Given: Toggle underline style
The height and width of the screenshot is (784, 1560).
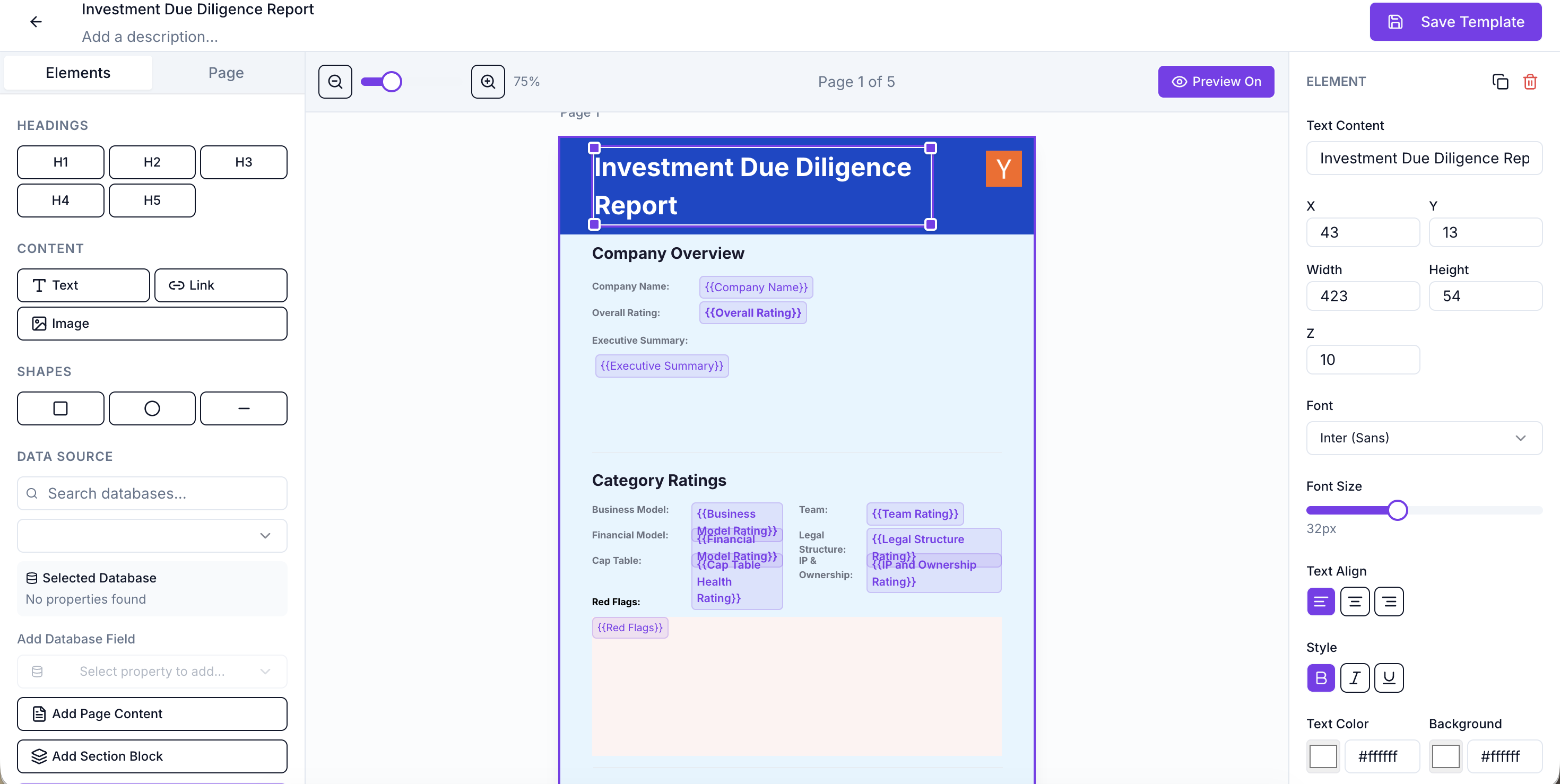Looking at the screenshot, I should click(x=1389, y=677).
